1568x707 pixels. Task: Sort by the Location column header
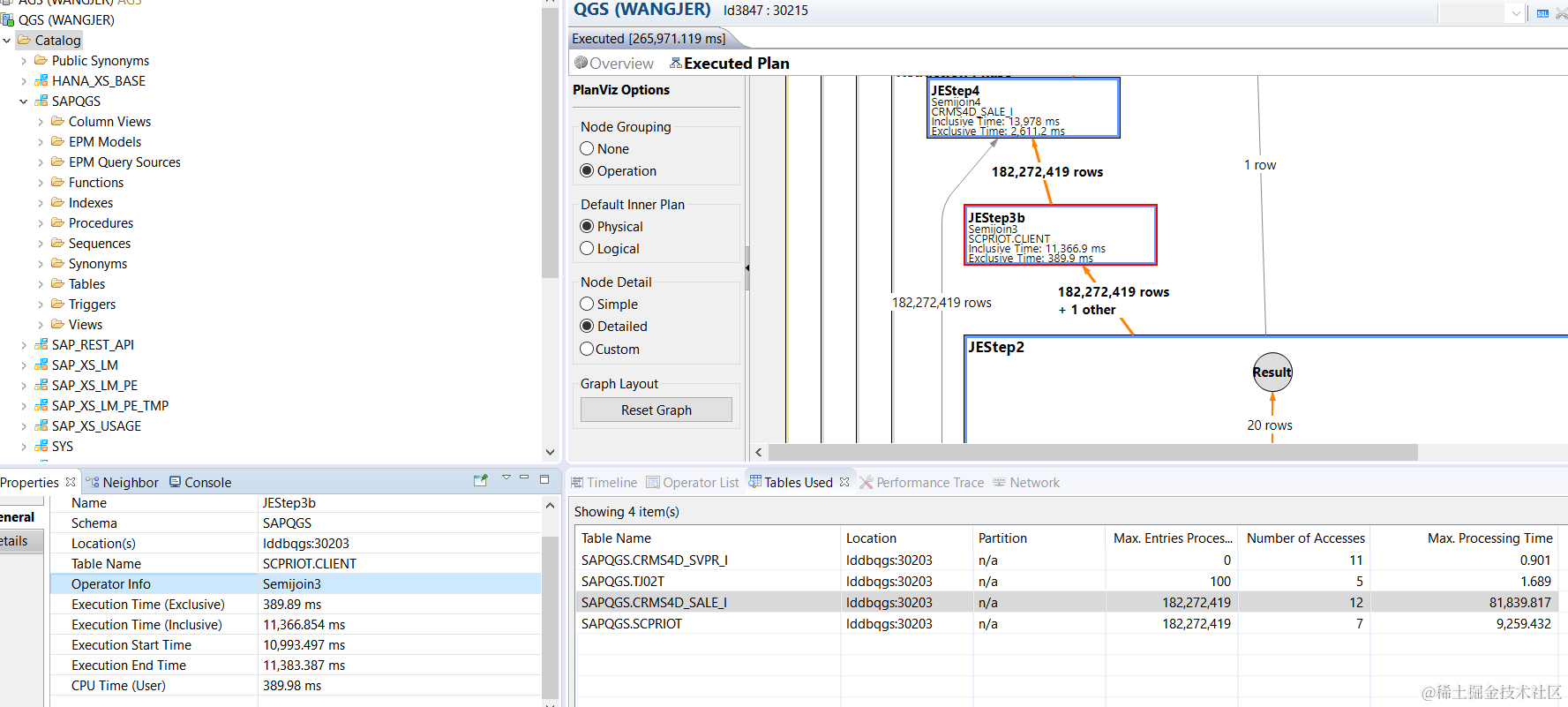pyautogui.click(x=906, y=538)
